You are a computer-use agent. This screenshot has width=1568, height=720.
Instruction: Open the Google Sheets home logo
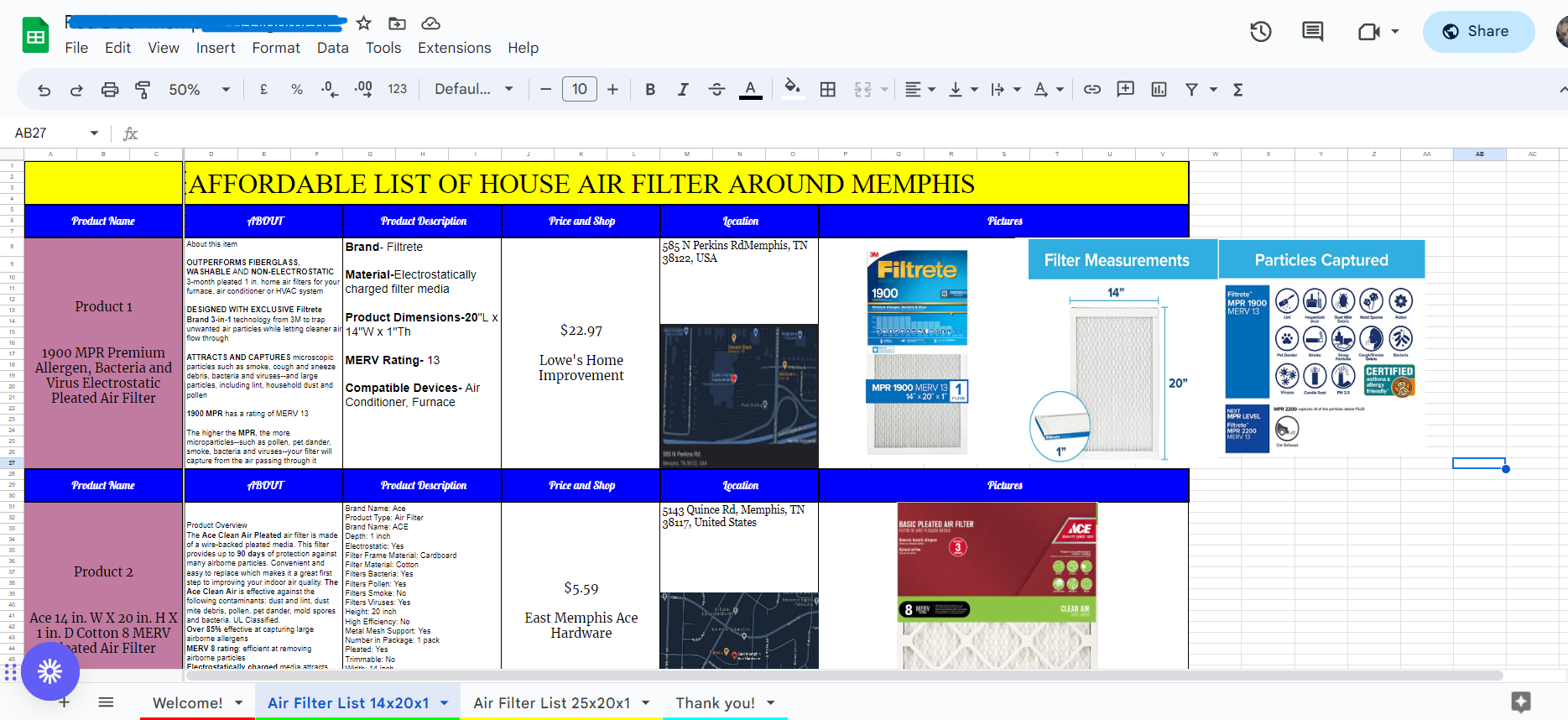coord(35,35)
